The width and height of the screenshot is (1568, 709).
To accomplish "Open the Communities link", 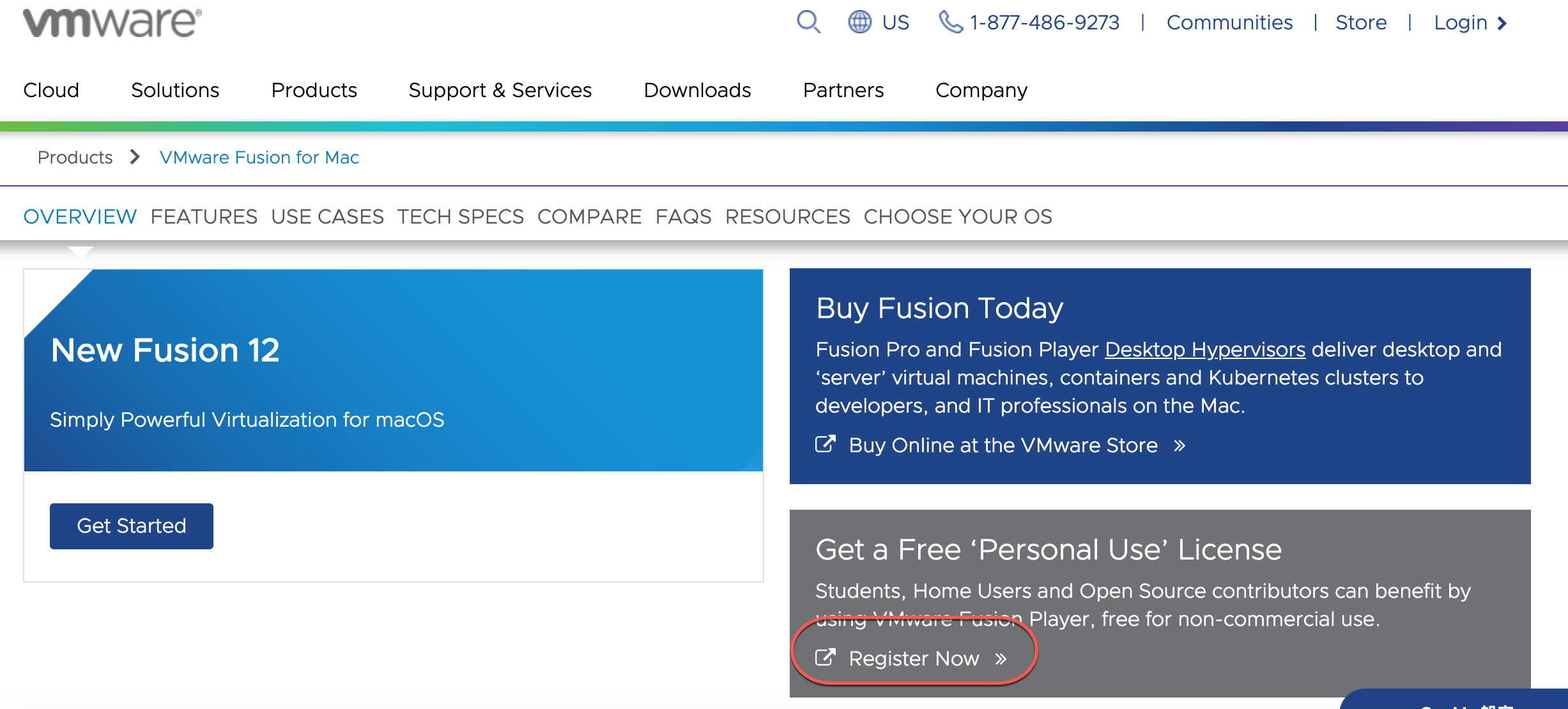I will 1229,22.
